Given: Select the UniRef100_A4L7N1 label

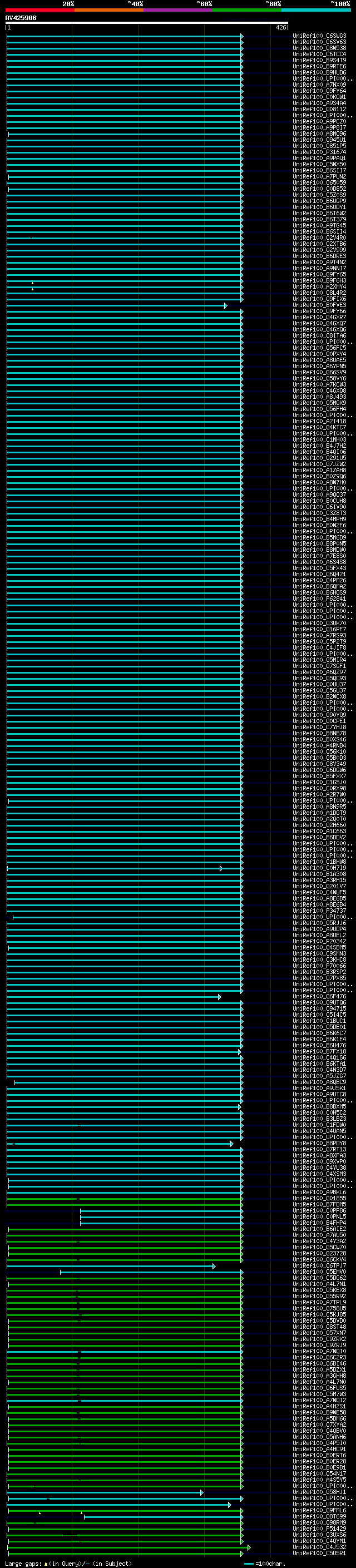Looking at the screenshot, I should click(319, 1284).
